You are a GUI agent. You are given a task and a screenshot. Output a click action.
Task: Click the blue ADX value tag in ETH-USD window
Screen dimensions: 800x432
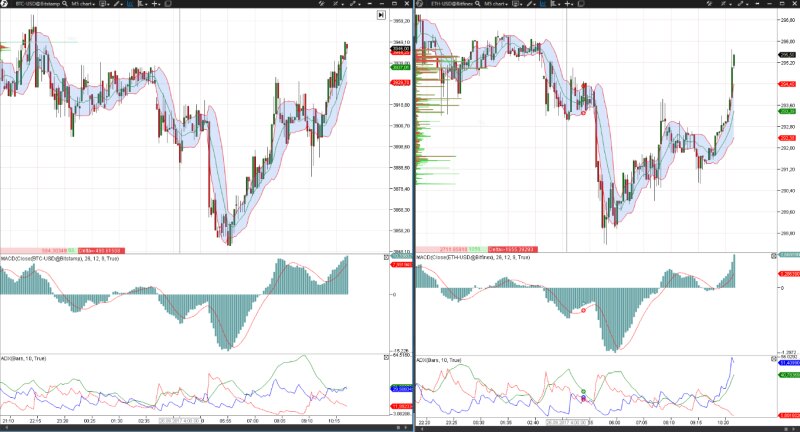click(x=789, y=363)
